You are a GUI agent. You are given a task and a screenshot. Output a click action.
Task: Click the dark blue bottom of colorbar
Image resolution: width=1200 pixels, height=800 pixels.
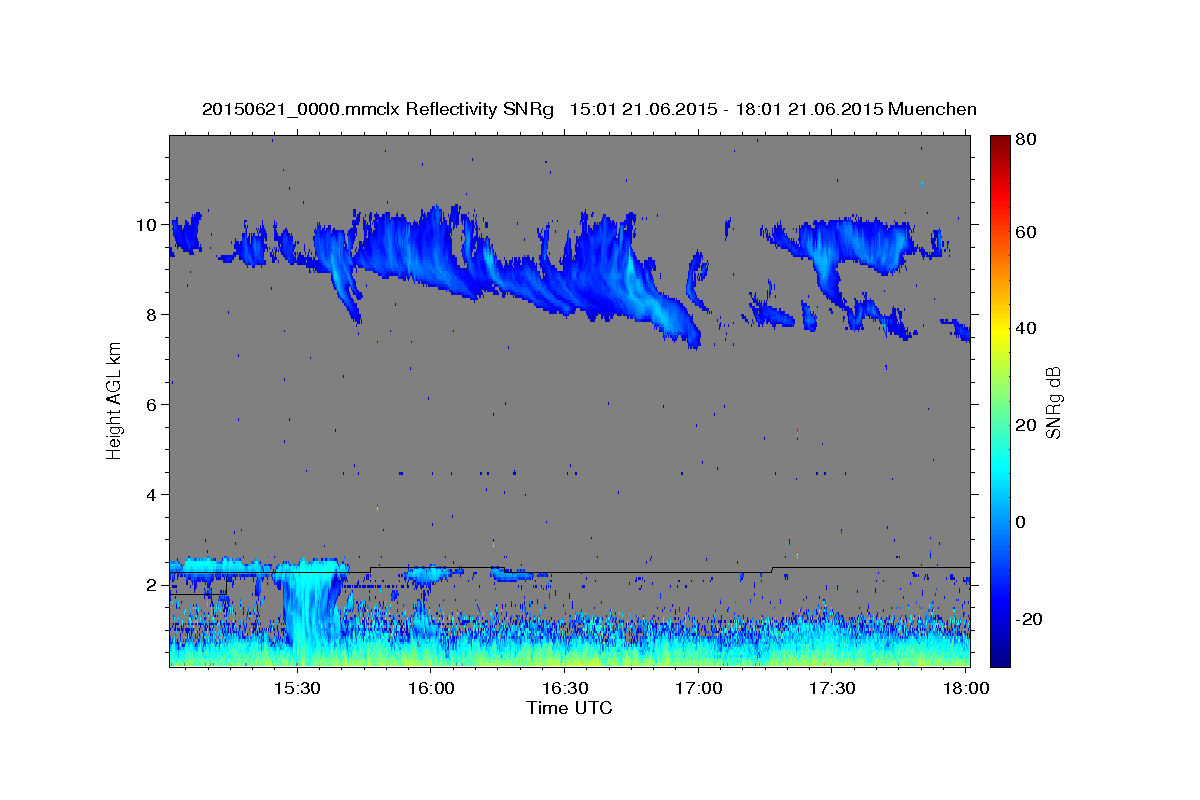click(1000, 655)
